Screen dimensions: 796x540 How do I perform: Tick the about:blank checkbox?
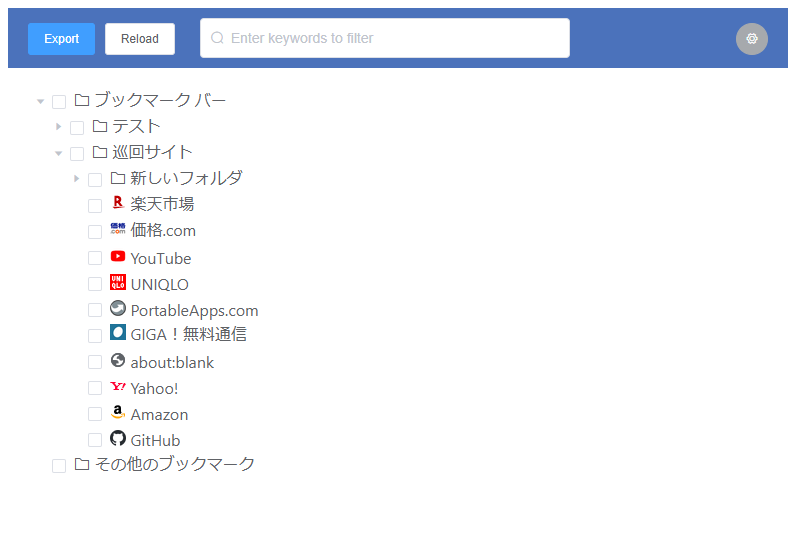pyautogui.click(x=95, y=362)
